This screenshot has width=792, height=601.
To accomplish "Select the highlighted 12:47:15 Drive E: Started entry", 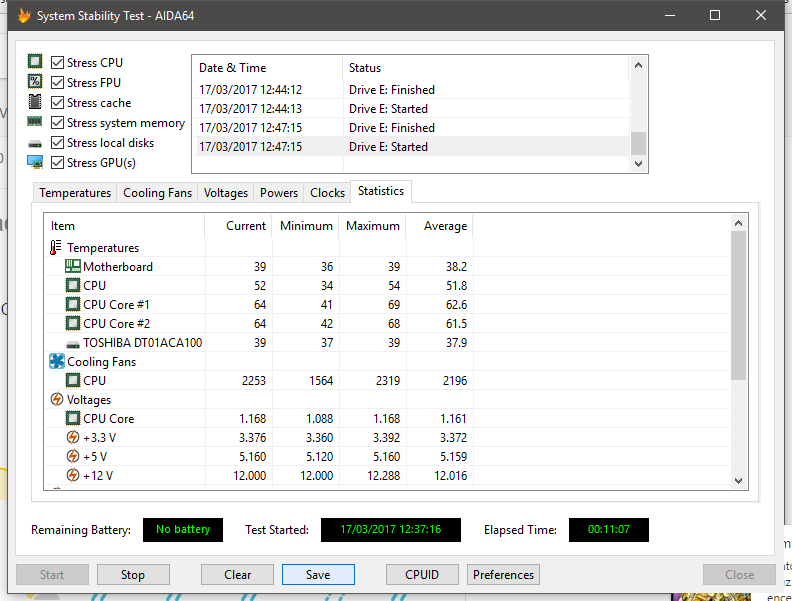I will click(411, 146).
